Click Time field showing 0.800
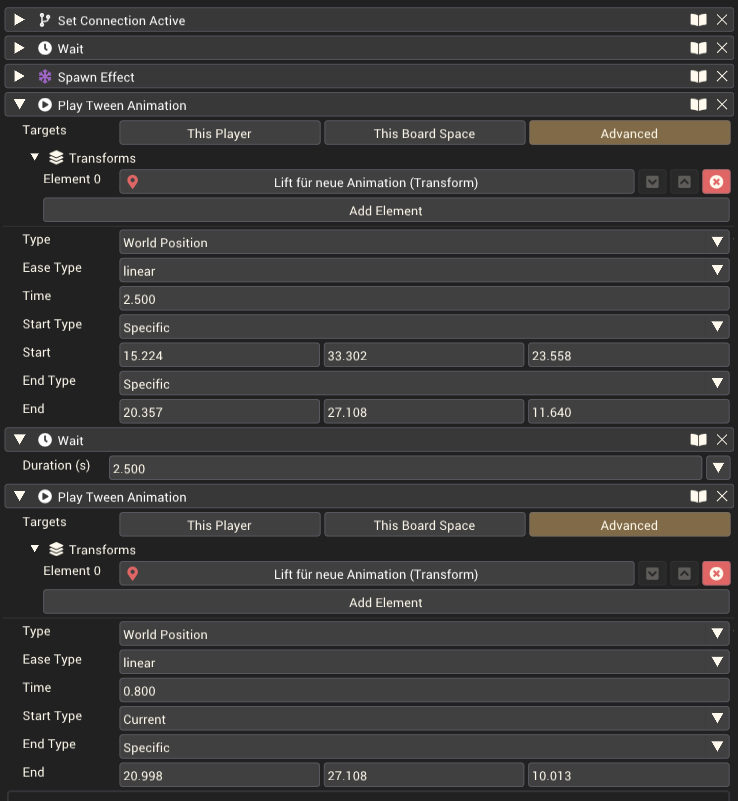Screen dimensions: 738x801 point(424,690)
